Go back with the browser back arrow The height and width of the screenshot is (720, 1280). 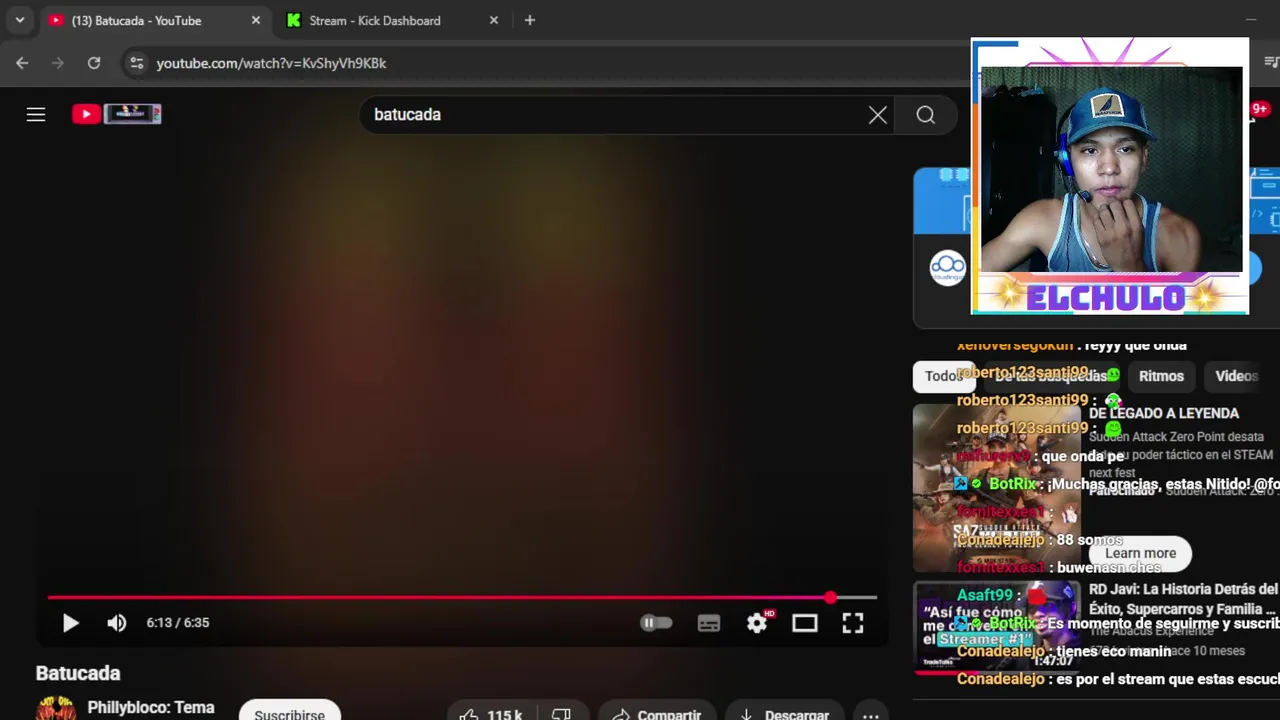[x=22, y=63]
